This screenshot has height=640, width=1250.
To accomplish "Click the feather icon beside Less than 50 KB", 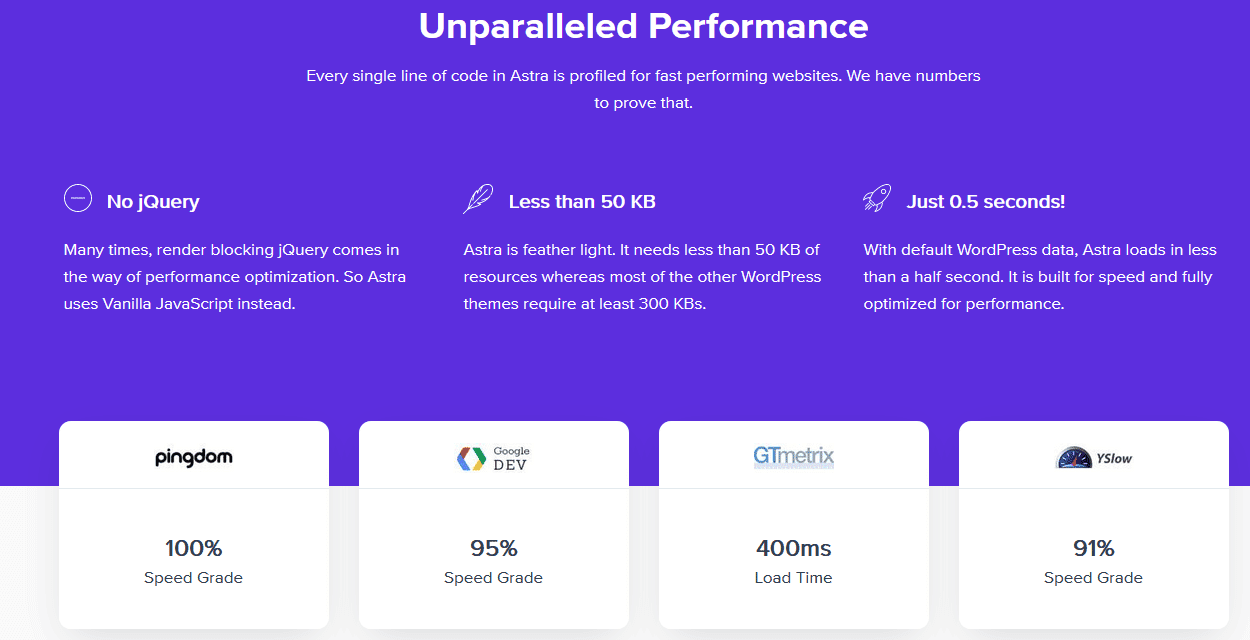I will [478, 199].
